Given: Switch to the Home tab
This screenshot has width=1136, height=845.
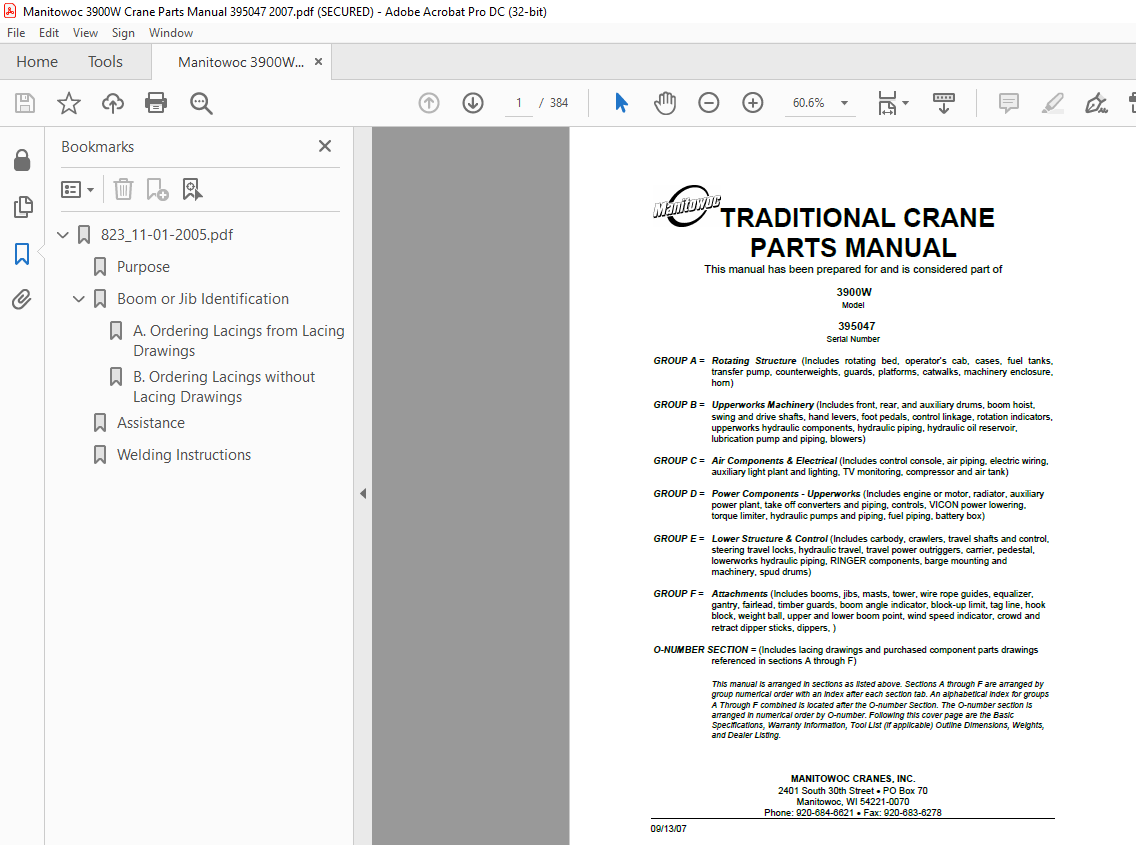Looking at the screenshot, I should coord(37,62).
